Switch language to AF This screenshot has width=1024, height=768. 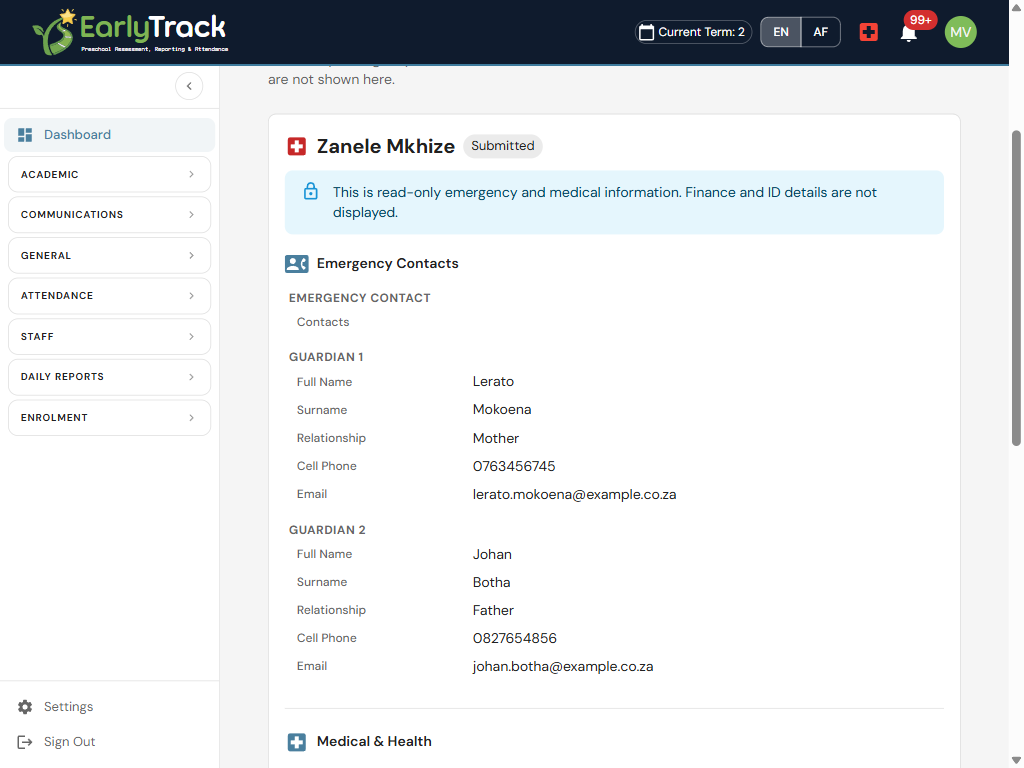tap(820, 32)
